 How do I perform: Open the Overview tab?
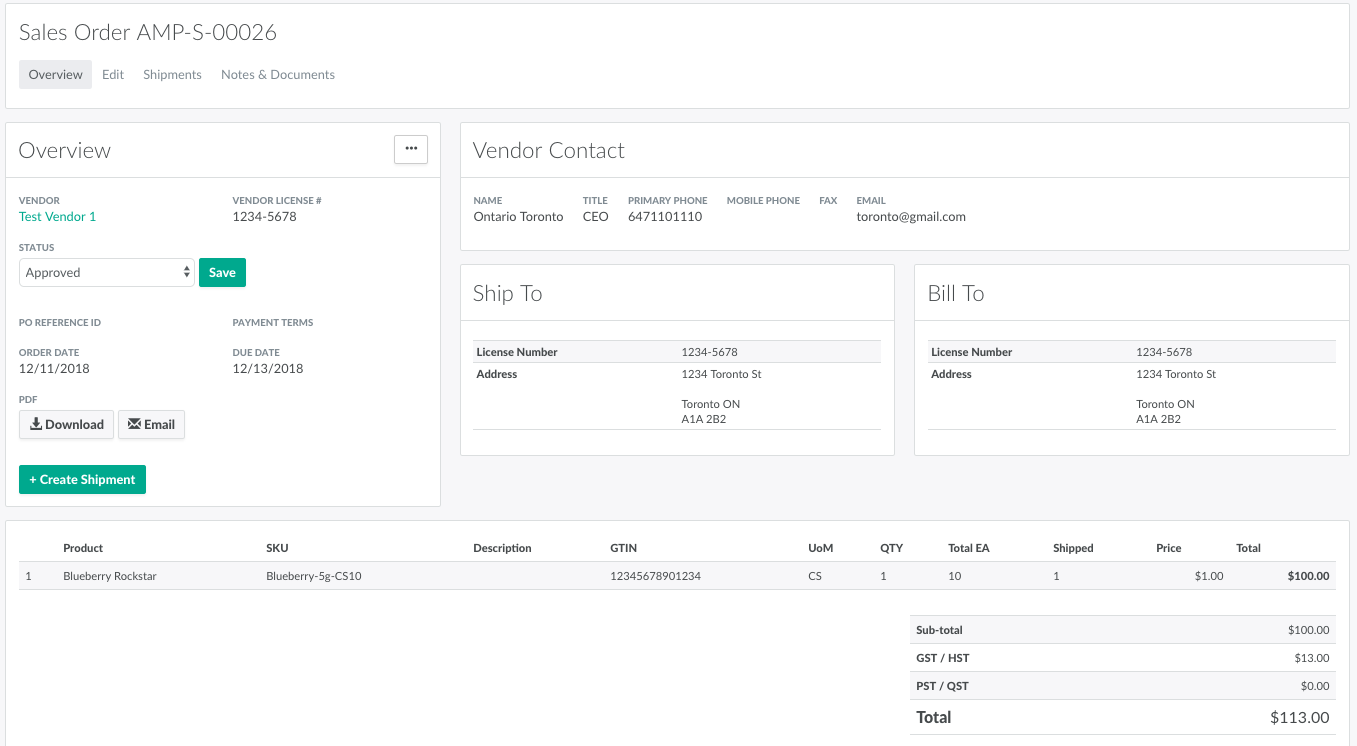[55, 75]
